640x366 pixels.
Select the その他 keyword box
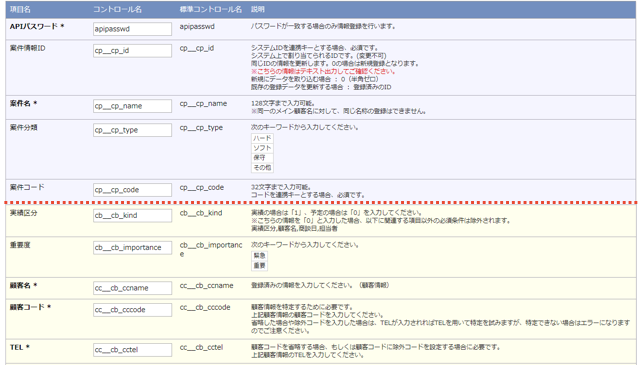262,167
